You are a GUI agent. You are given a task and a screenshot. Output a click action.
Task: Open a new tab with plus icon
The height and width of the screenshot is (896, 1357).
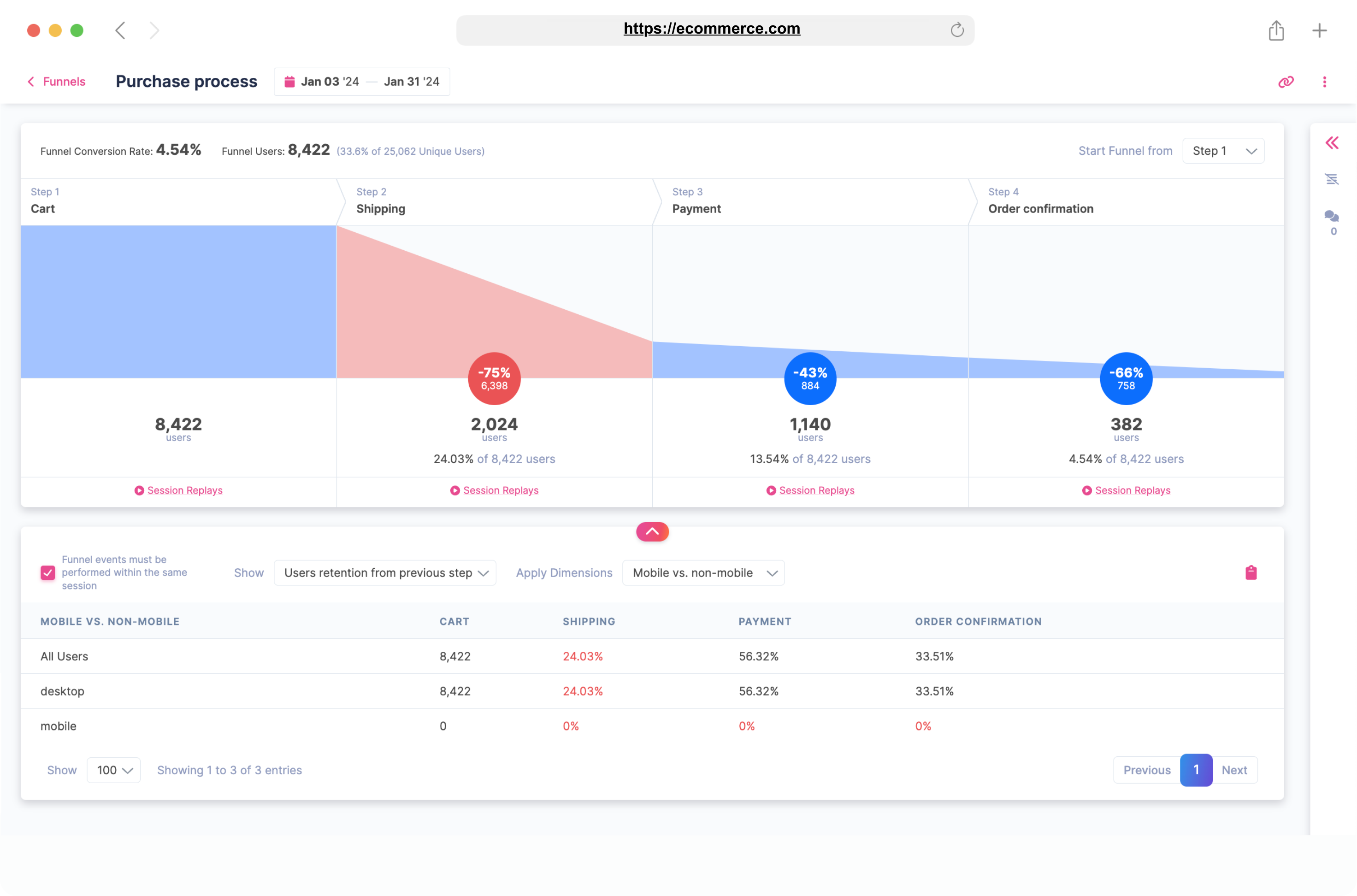1319,30
